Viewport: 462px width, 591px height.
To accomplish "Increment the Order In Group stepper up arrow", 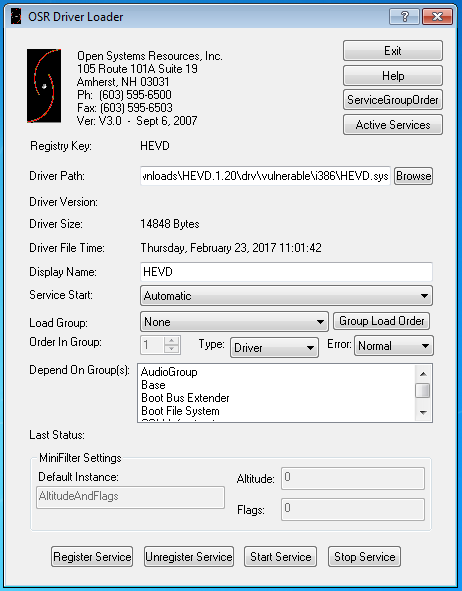I will coord(172,341).
